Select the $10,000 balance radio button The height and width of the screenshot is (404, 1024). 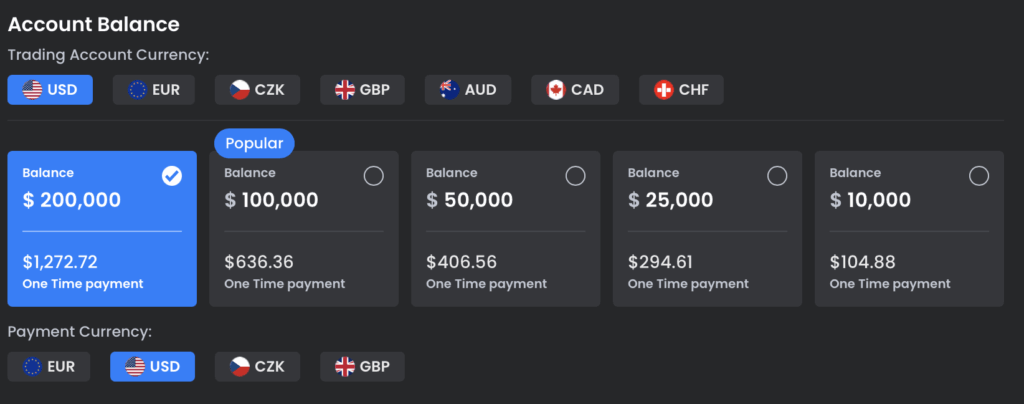(x=979, y=176)
